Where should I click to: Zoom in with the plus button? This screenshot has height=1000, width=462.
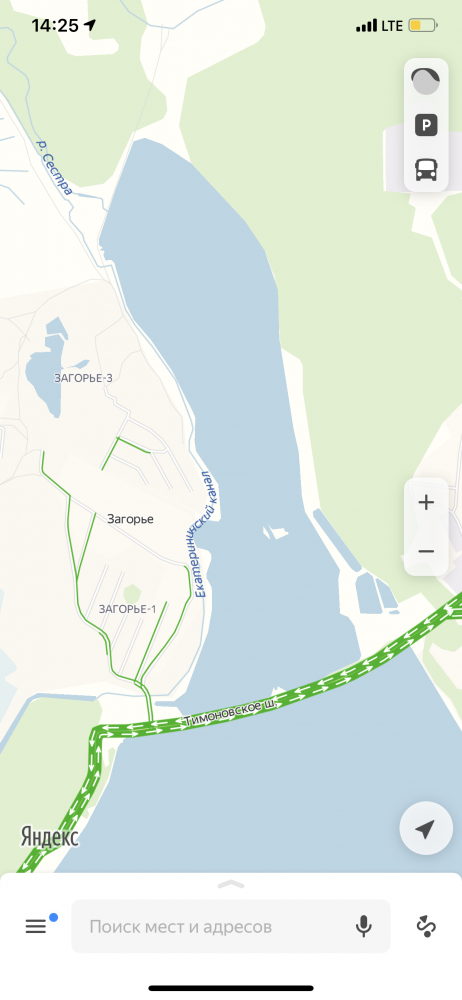click(426, 503)
